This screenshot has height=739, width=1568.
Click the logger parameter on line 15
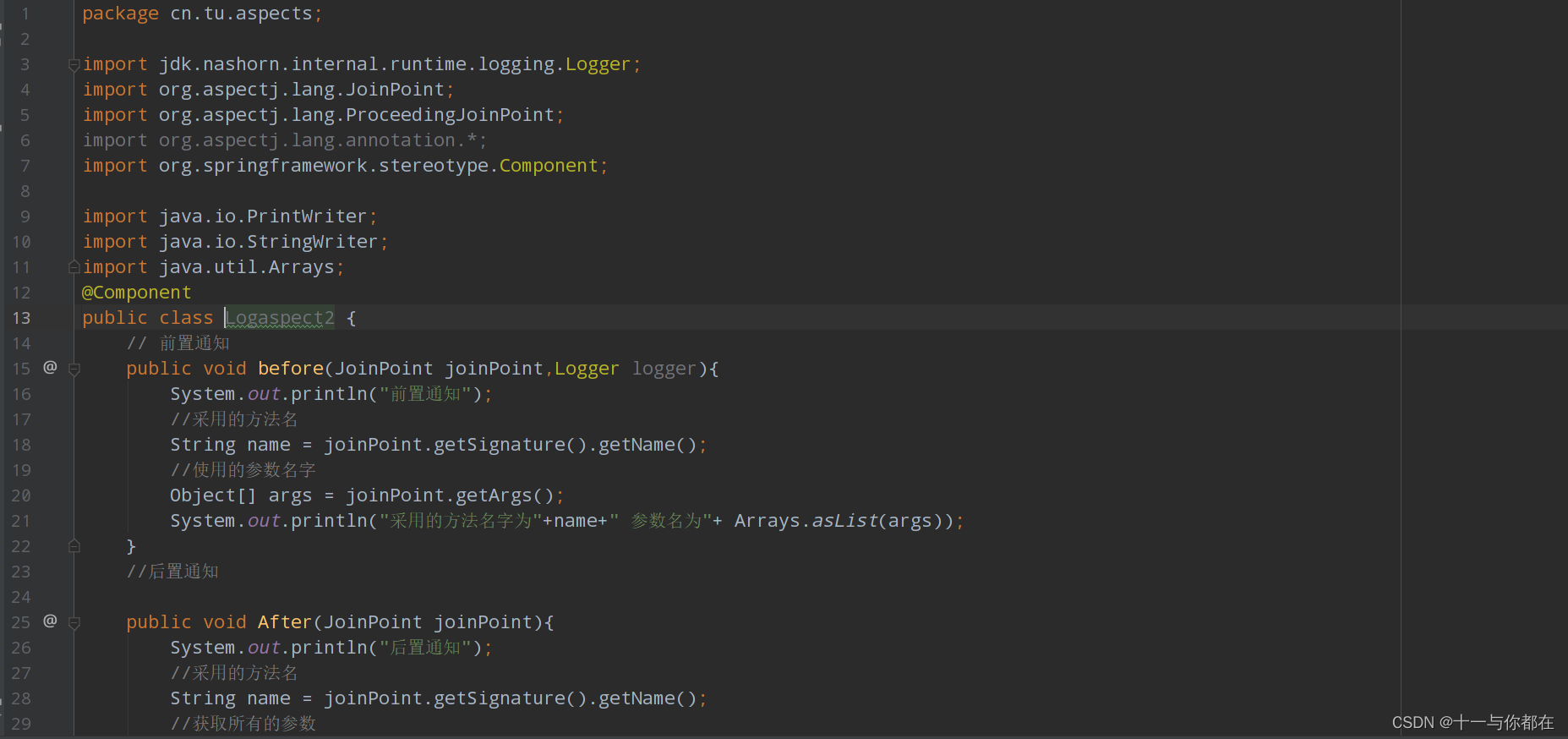point(664,369)
